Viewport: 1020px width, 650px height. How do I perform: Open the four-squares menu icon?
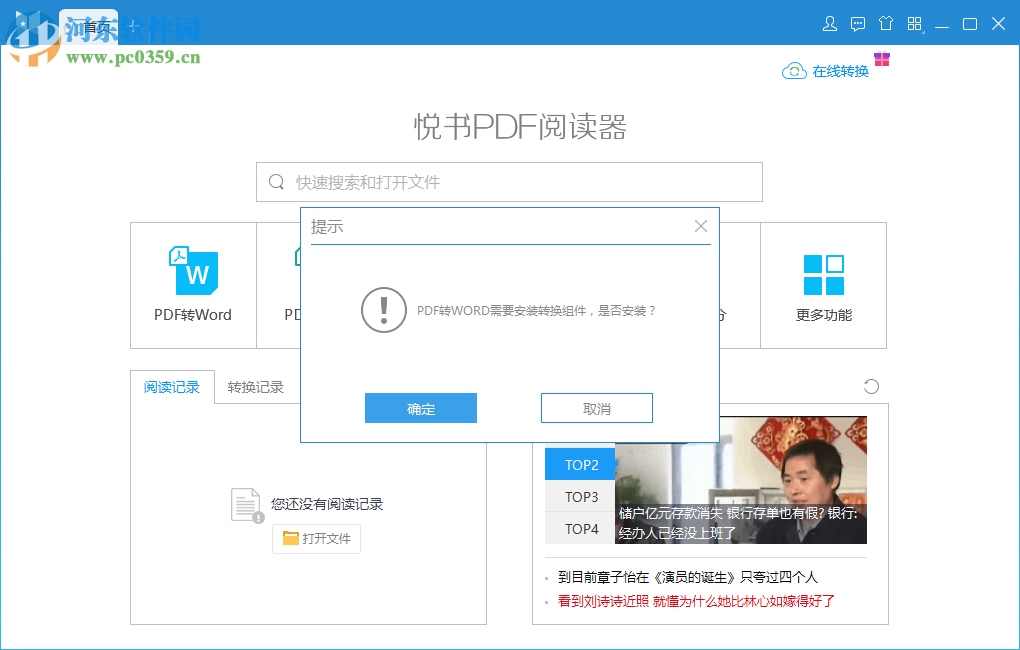click(x=915, y=24)
